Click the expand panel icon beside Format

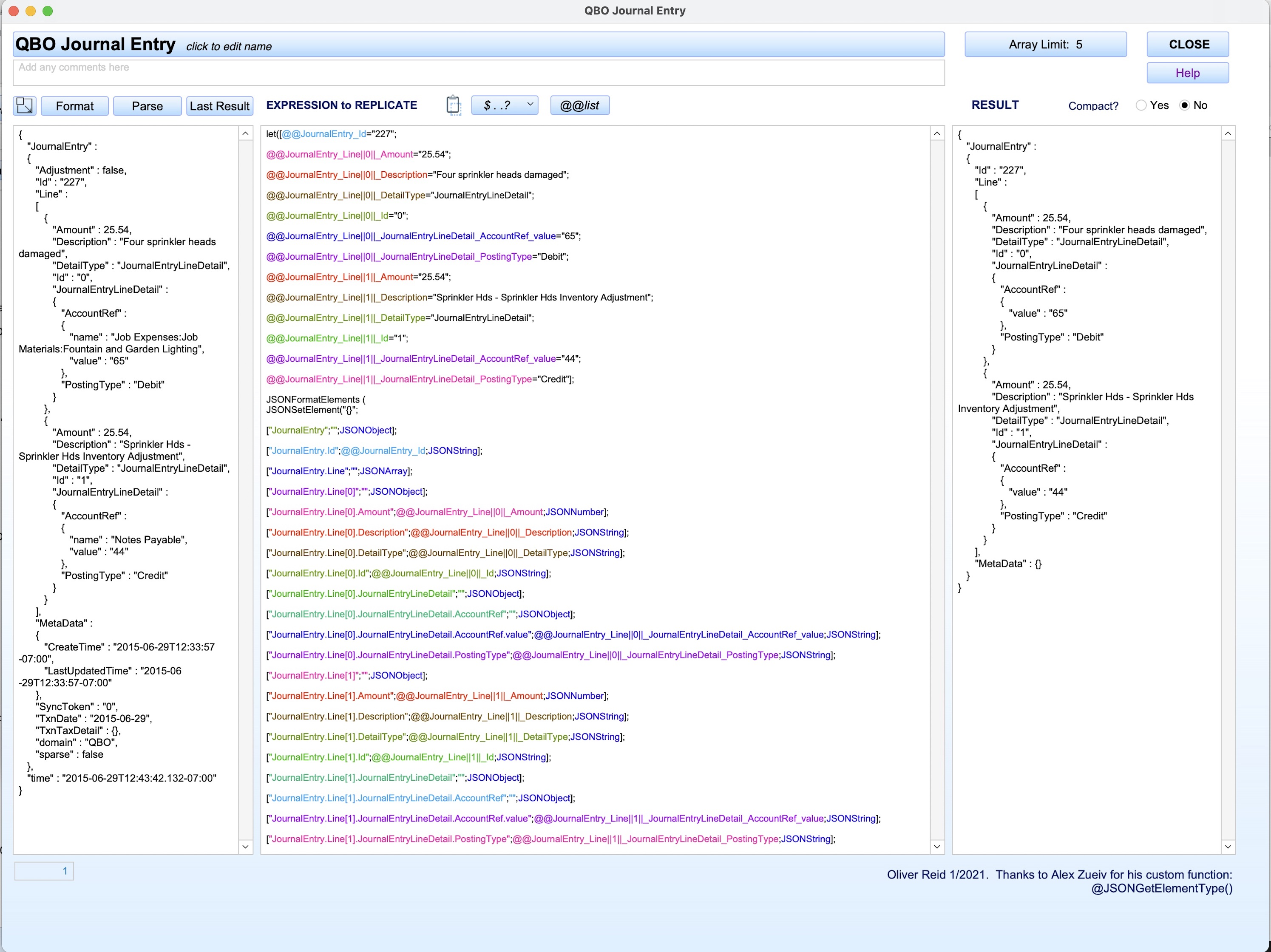click(x=25, y=106)
